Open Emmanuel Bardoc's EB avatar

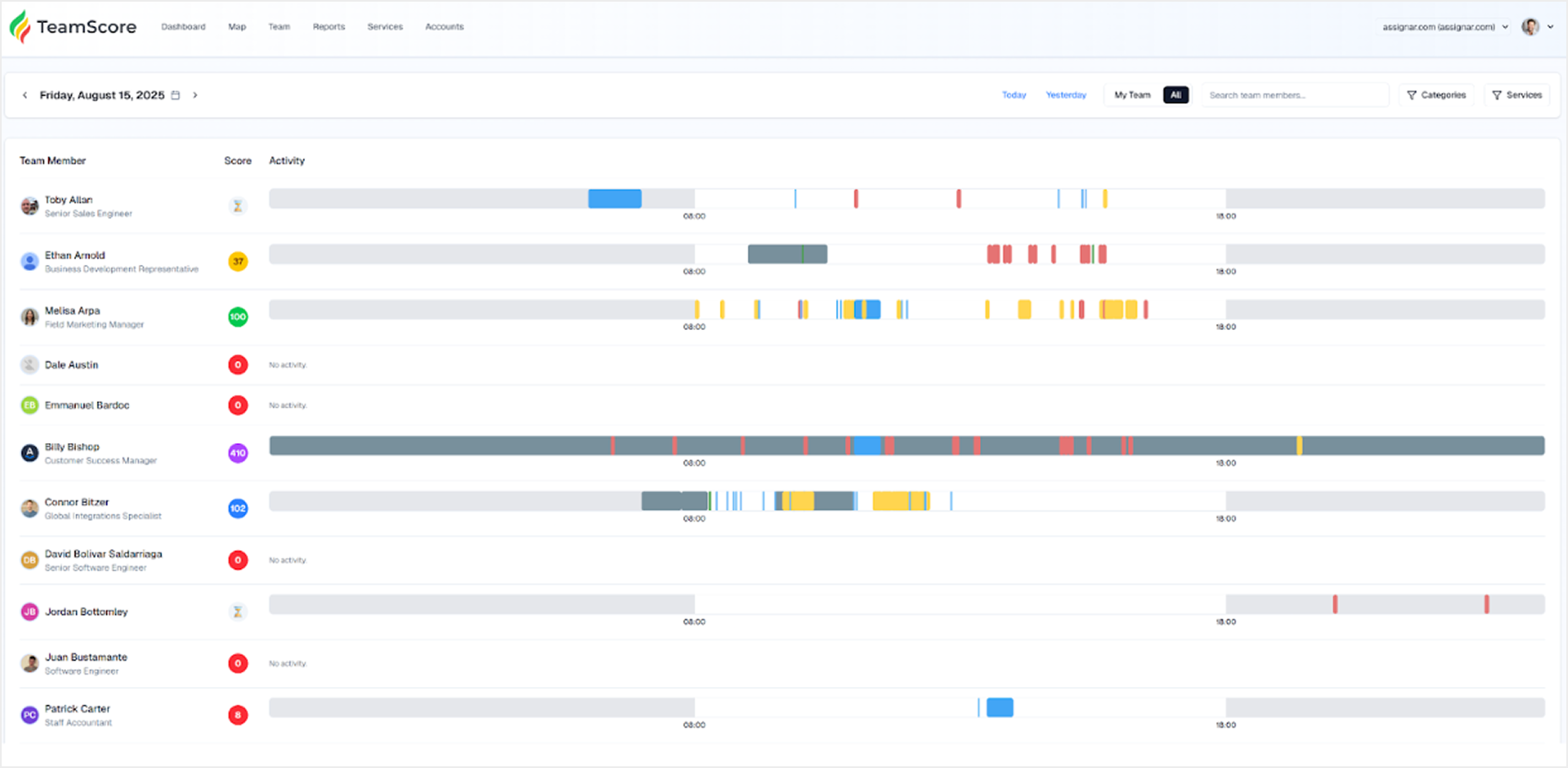pyautogui.click(x=30, y=405)
